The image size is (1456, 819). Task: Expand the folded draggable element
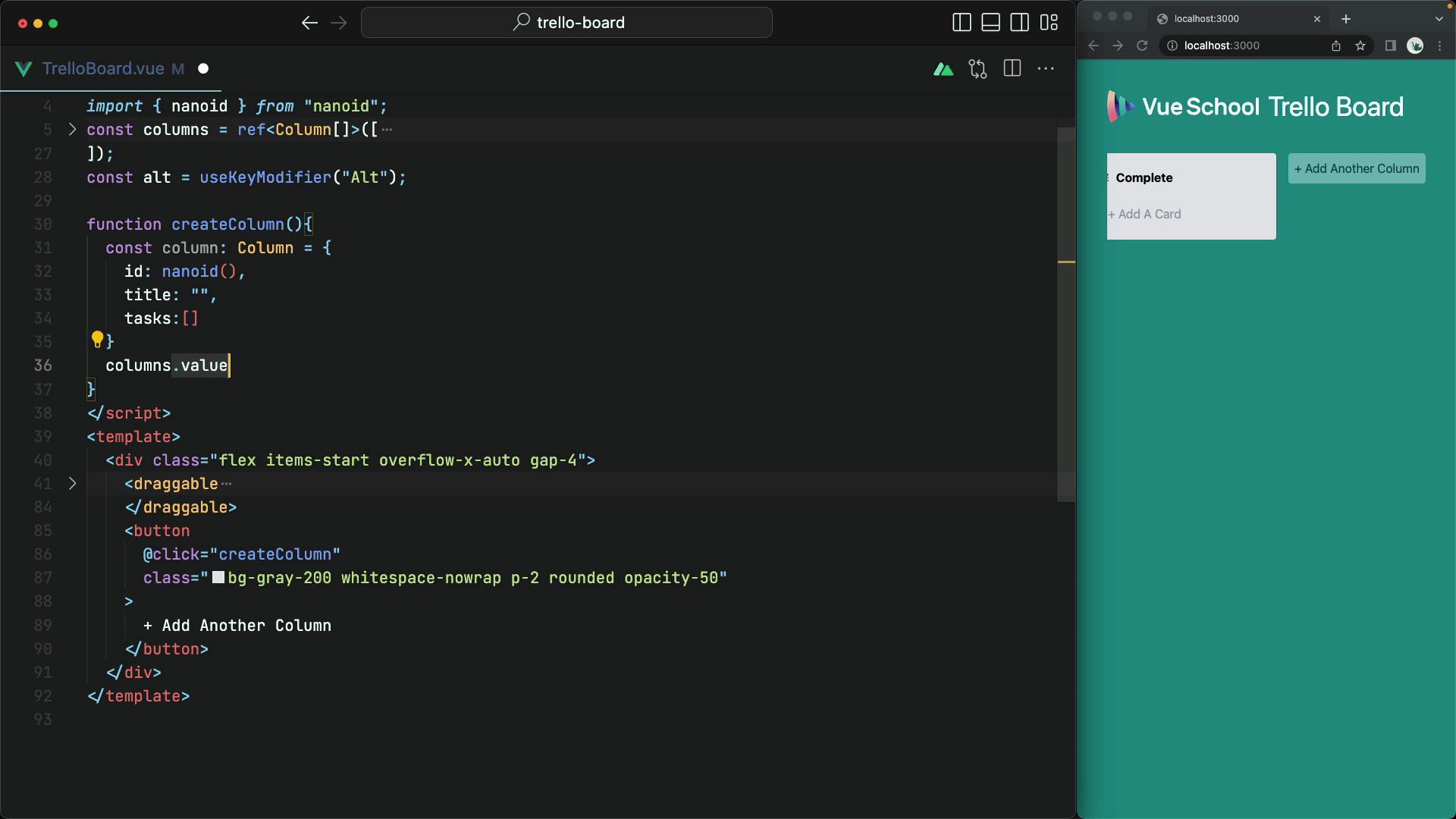point(73,484)
